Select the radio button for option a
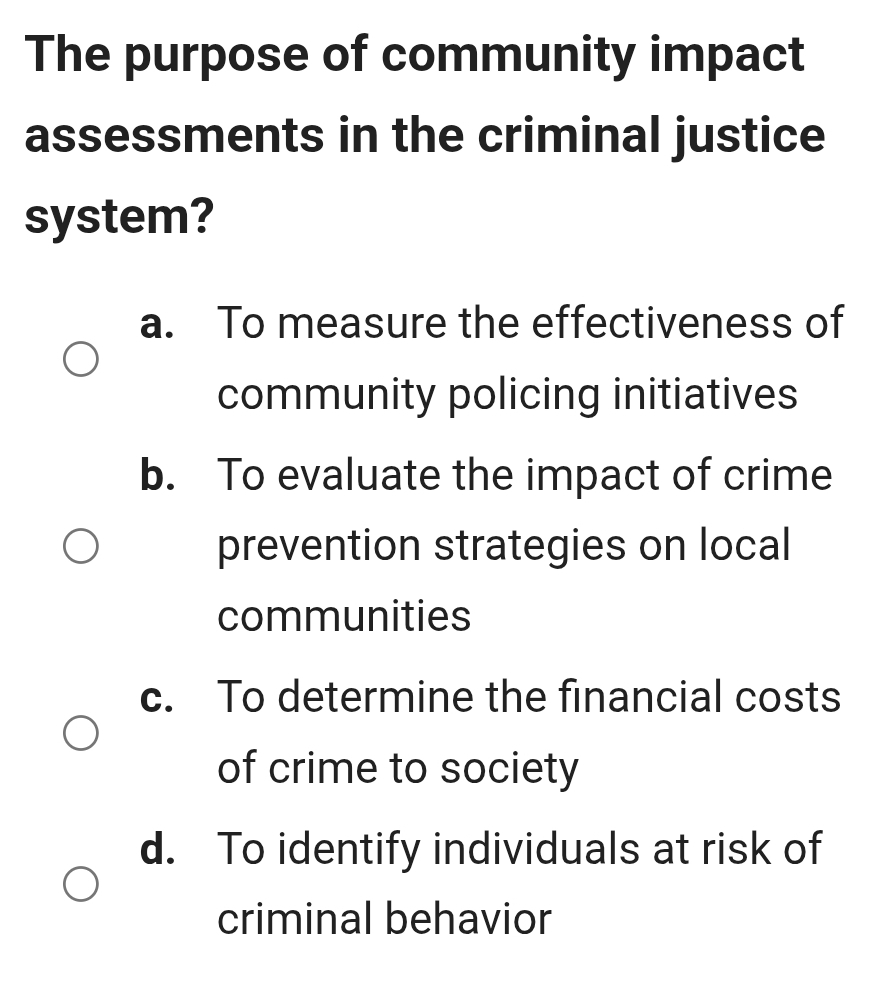 (x=80, y=359)
